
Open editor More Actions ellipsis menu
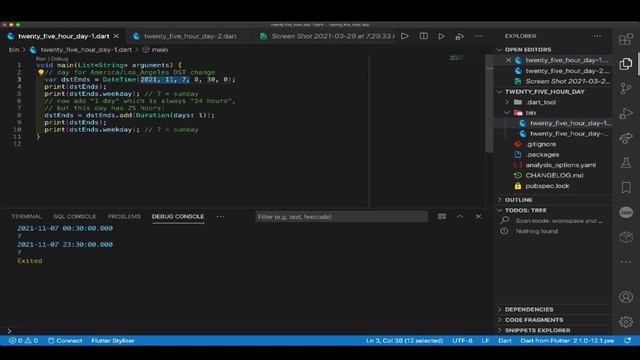[x=478, y=36]
